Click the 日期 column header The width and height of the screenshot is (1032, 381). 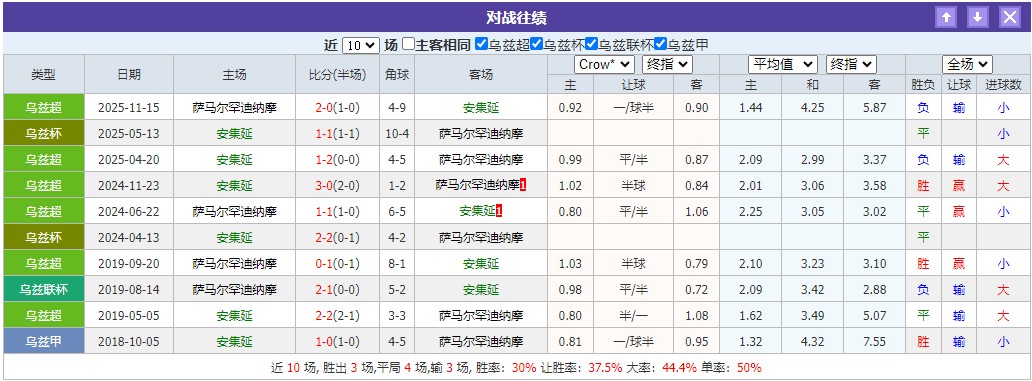tap(129, 74)
